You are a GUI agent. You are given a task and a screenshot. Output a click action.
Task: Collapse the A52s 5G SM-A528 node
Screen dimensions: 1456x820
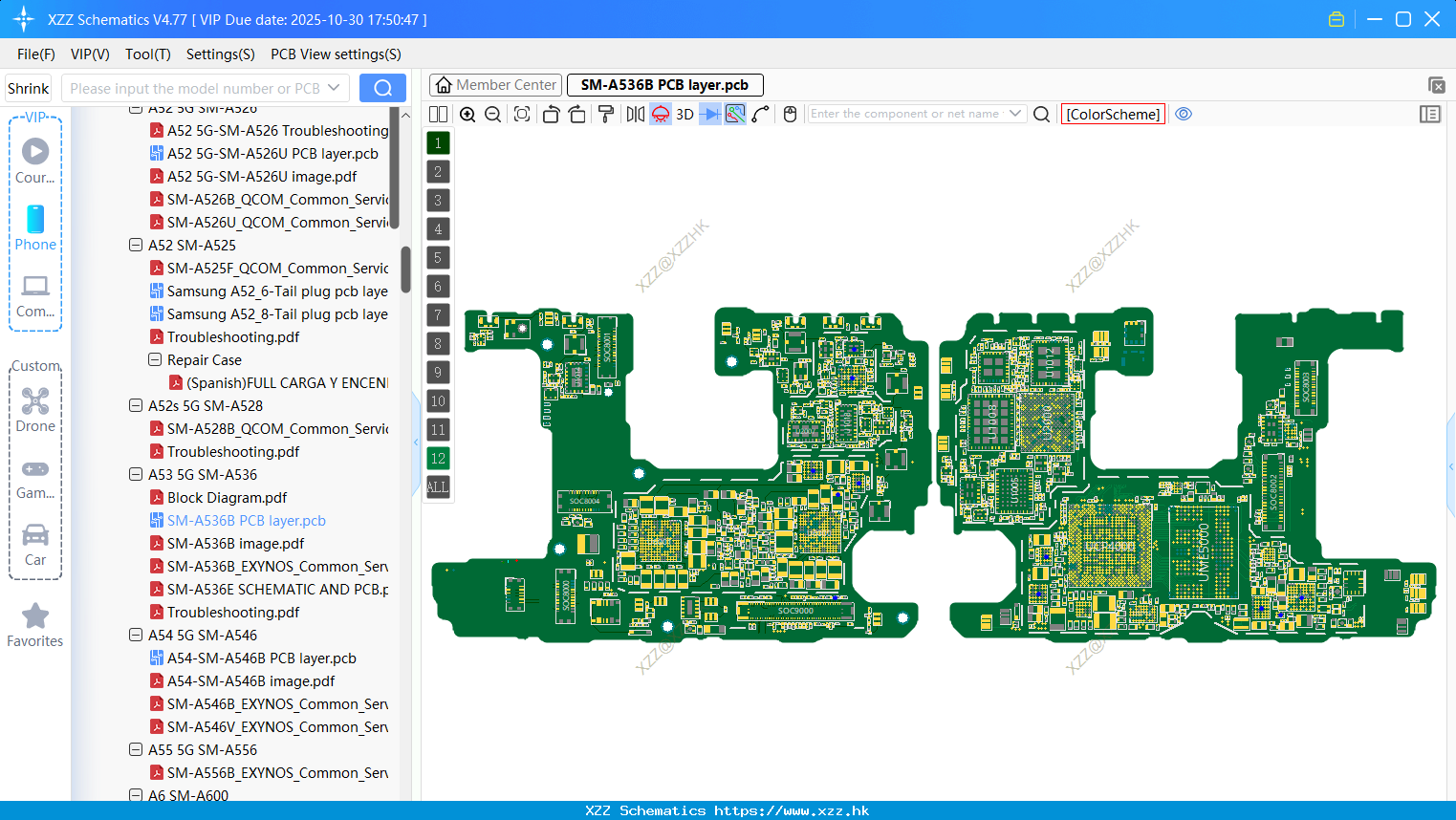pos(136,405)
